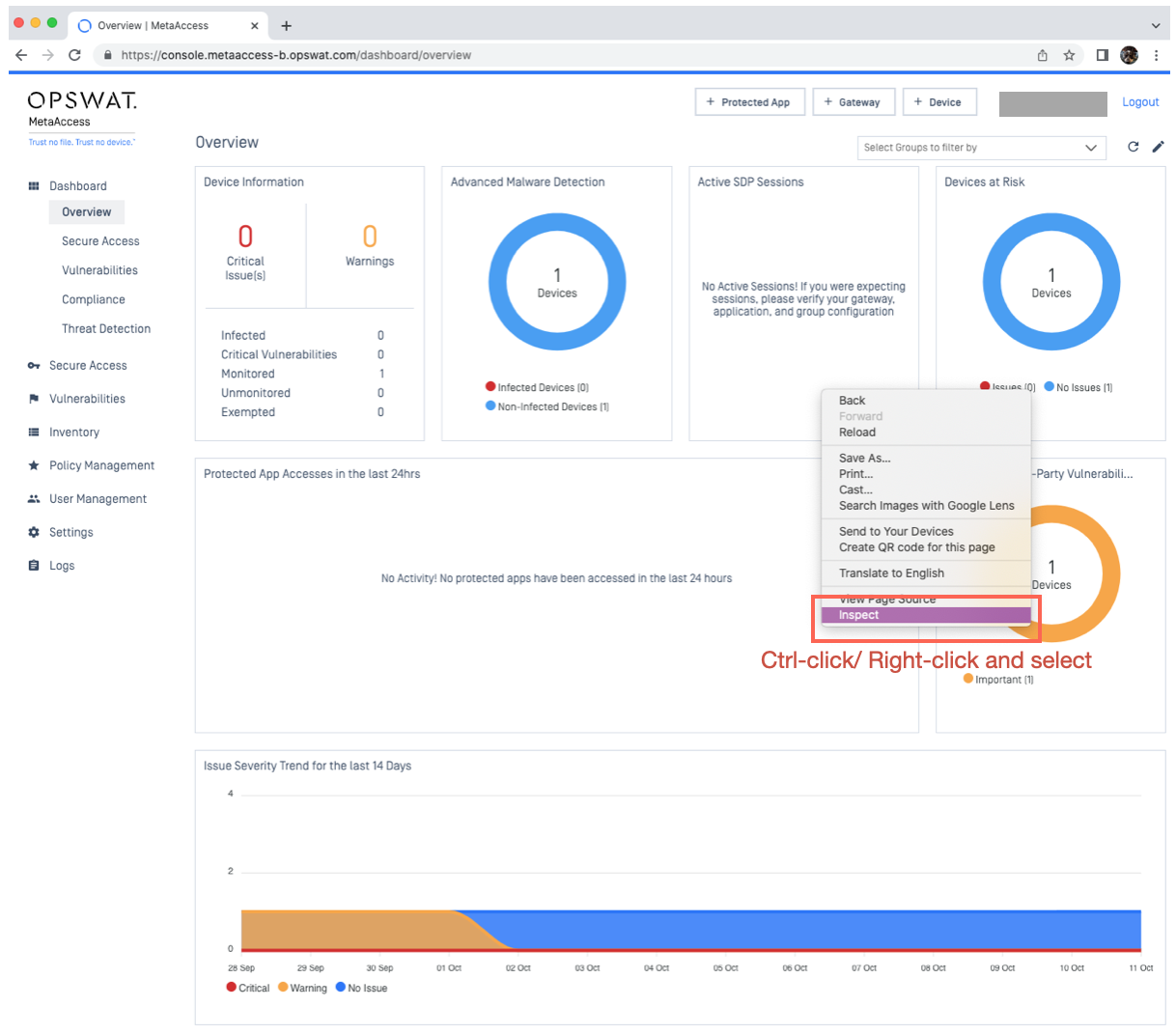Screen dimensions: 1176x1034
Task: Click the browser share icon
Action: coord(1042,55)
